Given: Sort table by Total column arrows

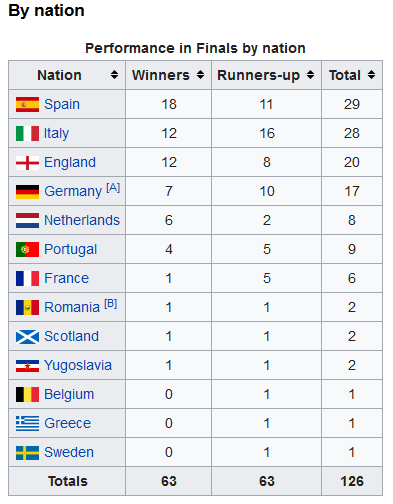Looking at the screenshot, I should pos(371,75).
